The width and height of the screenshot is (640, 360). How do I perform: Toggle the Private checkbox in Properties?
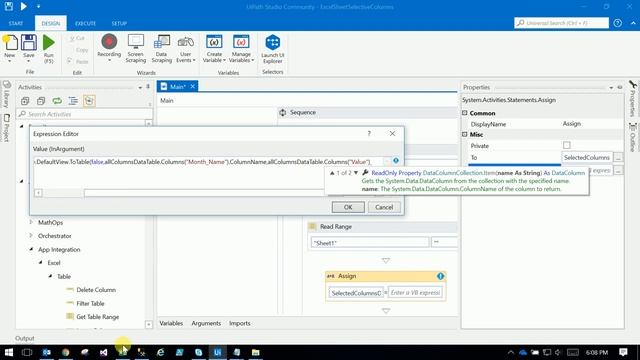click(x=567, y=145)
